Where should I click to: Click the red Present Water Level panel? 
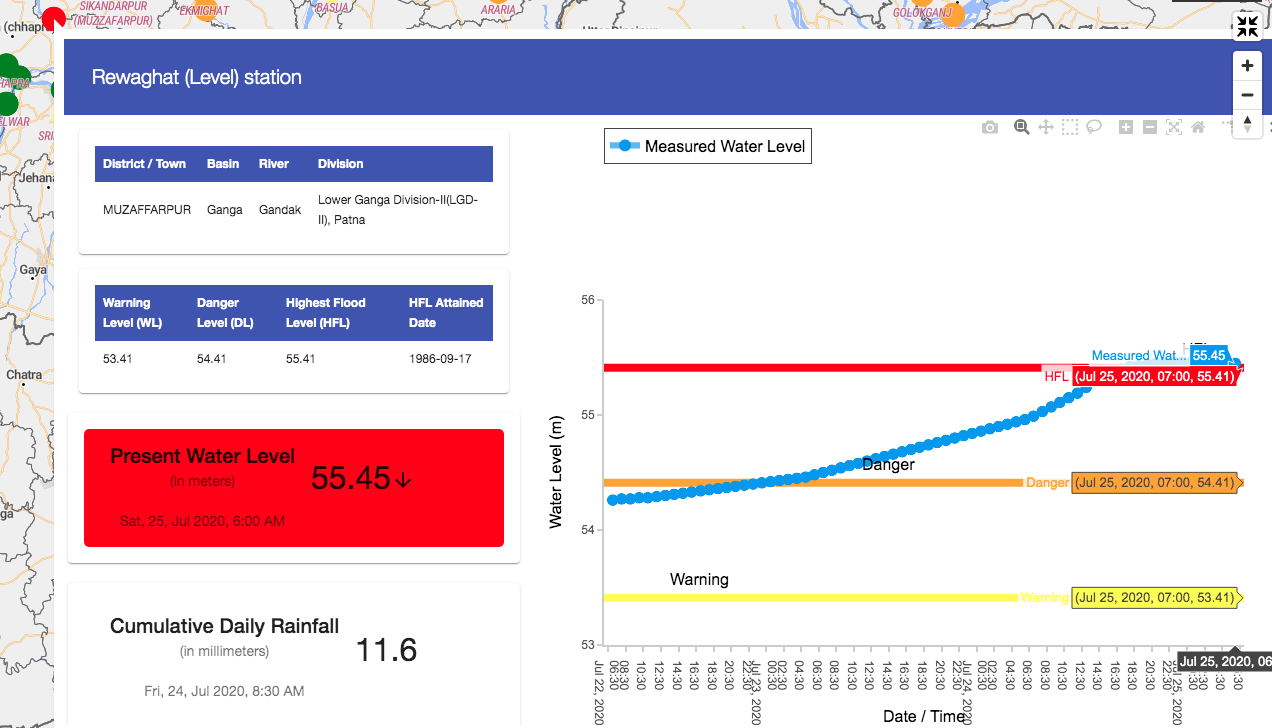(293, 488)
